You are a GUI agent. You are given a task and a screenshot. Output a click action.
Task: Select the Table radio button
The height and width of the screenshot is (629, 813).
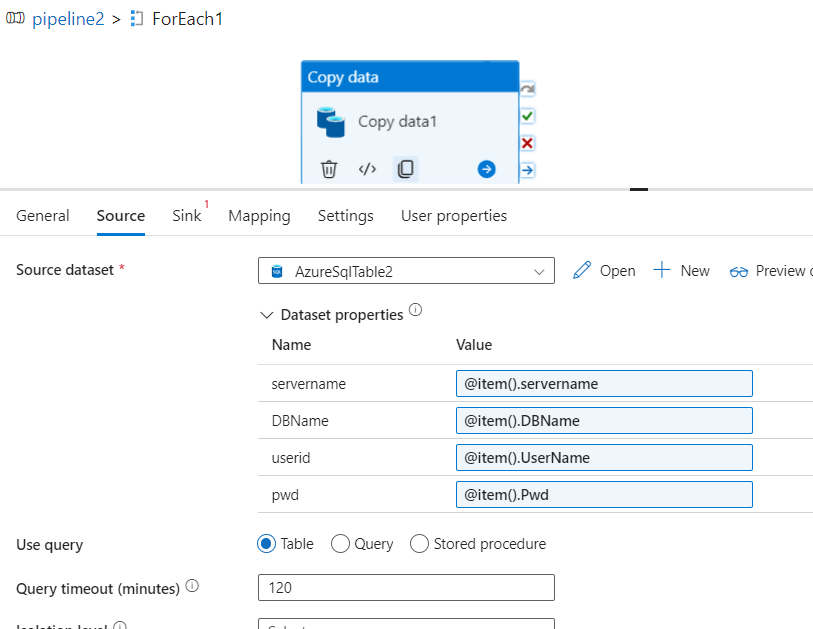[266, 544]
